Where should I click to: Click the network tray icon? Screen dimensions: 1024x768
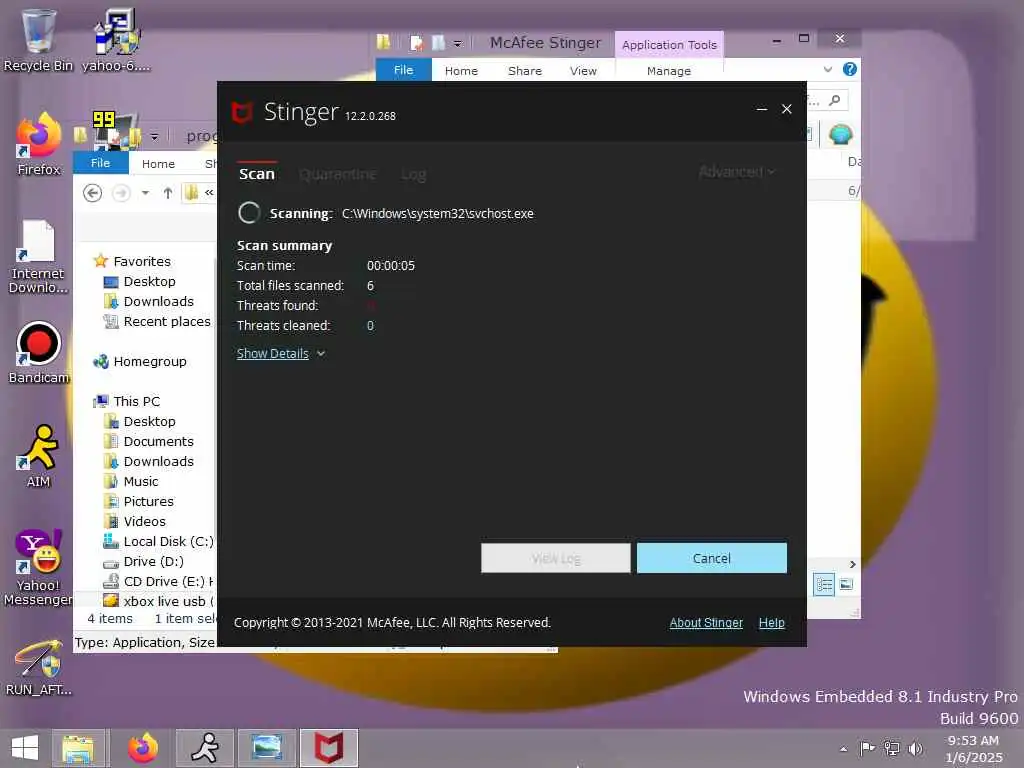tap(891, 748)
